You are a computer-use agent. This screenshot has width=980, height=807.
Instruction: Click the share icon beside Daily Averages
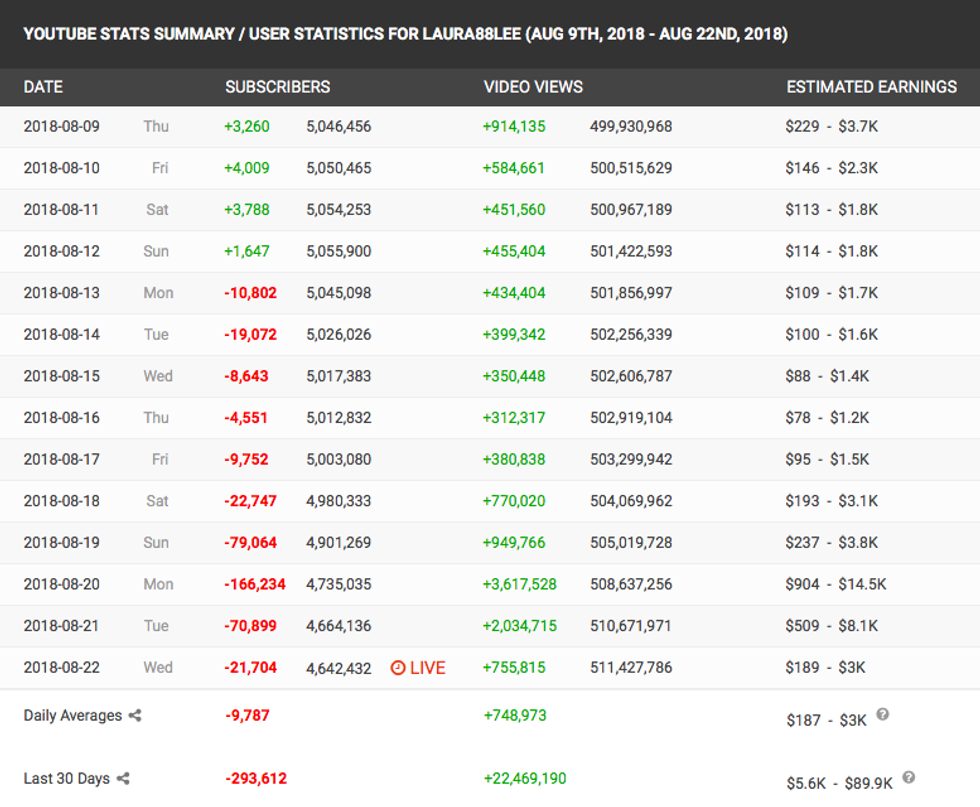point(135,716)
